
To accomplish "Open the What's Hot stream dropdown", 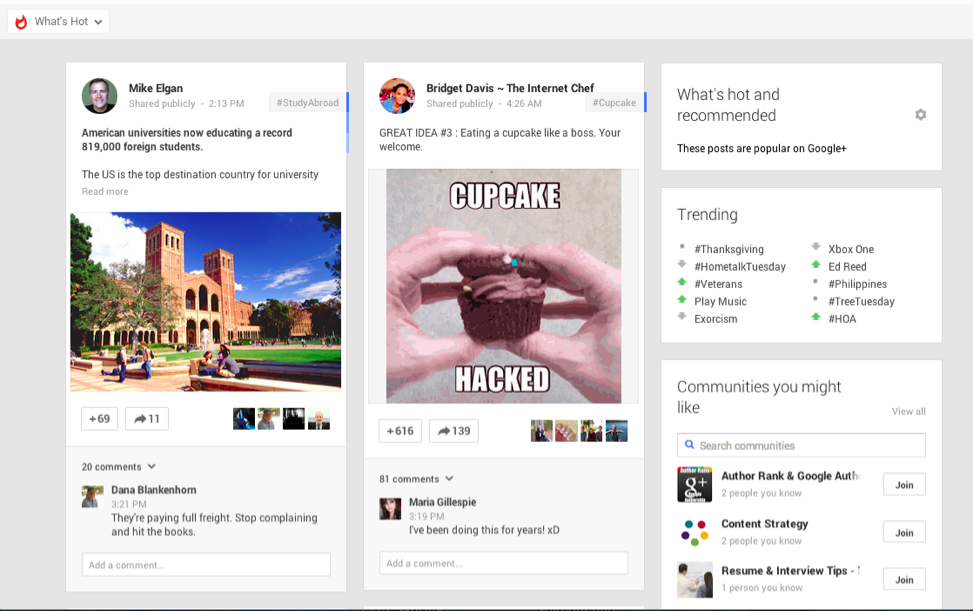I will tap(58, 22).
